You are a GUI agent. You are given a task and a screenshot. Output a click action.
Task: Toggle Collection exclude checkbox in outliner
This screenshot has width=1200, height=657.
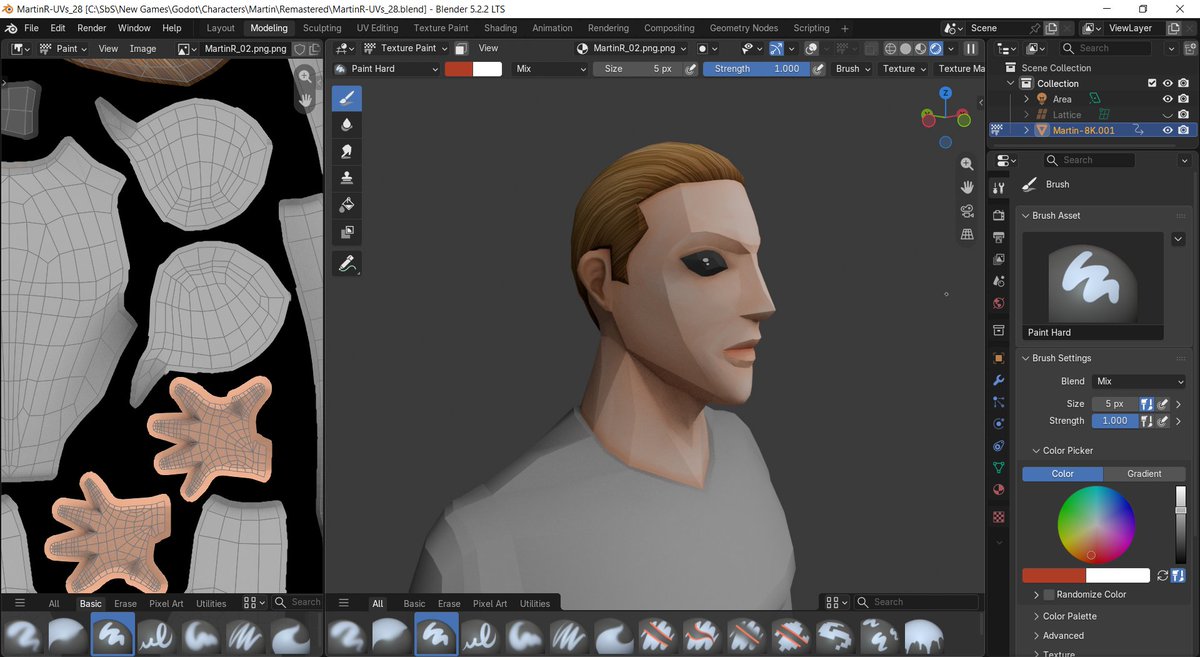1152,84
